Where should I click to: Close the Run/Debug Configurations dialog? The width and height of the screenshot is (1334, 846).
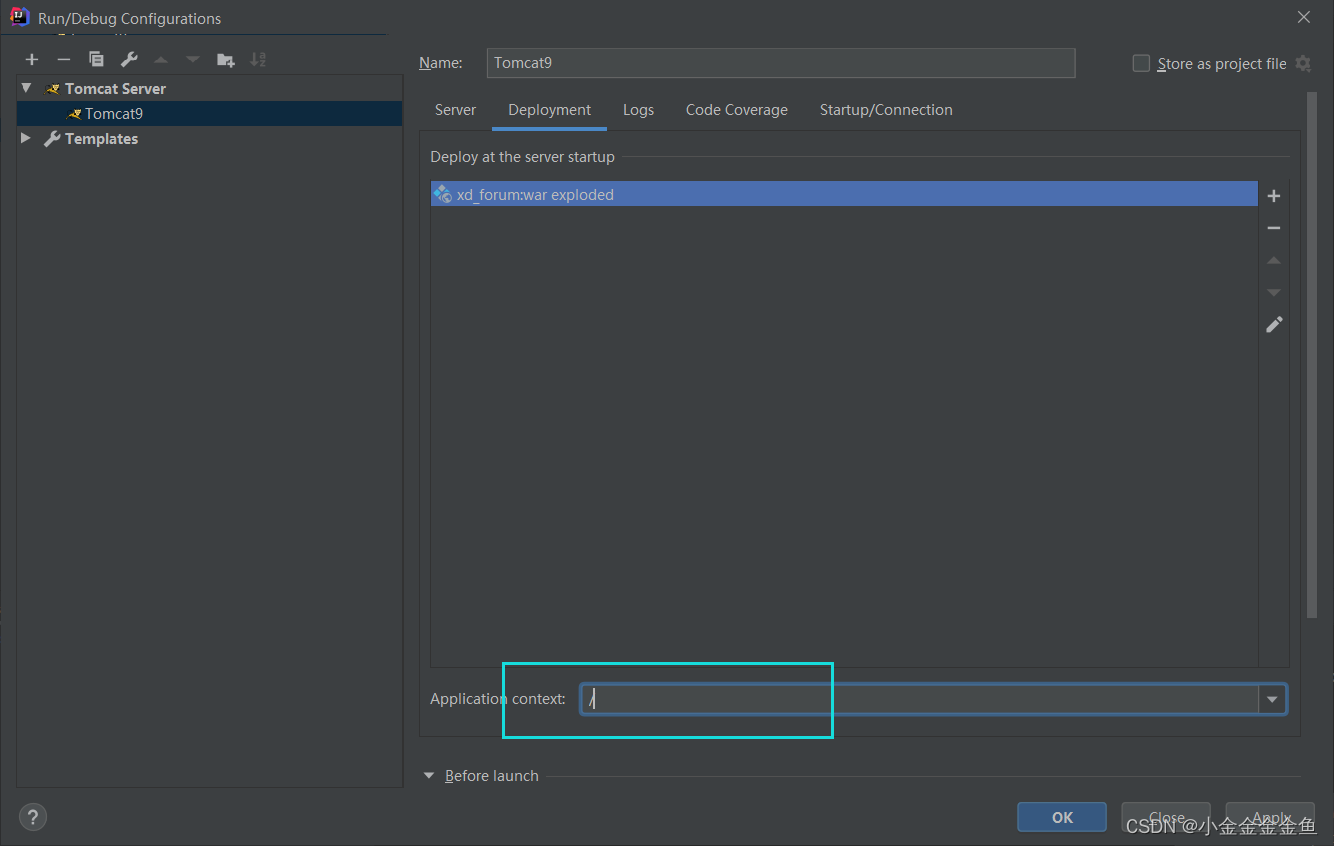(x=1304, y=17)
